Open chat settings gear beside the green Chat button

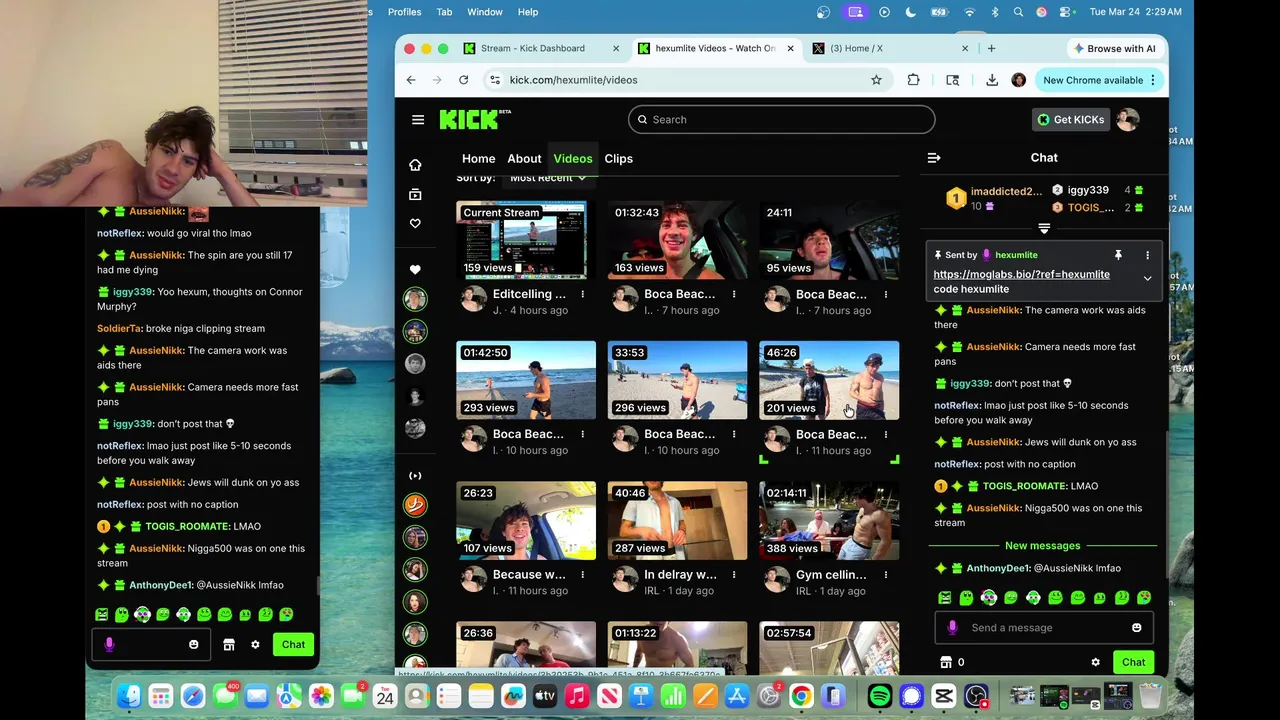click(1095, 662)
